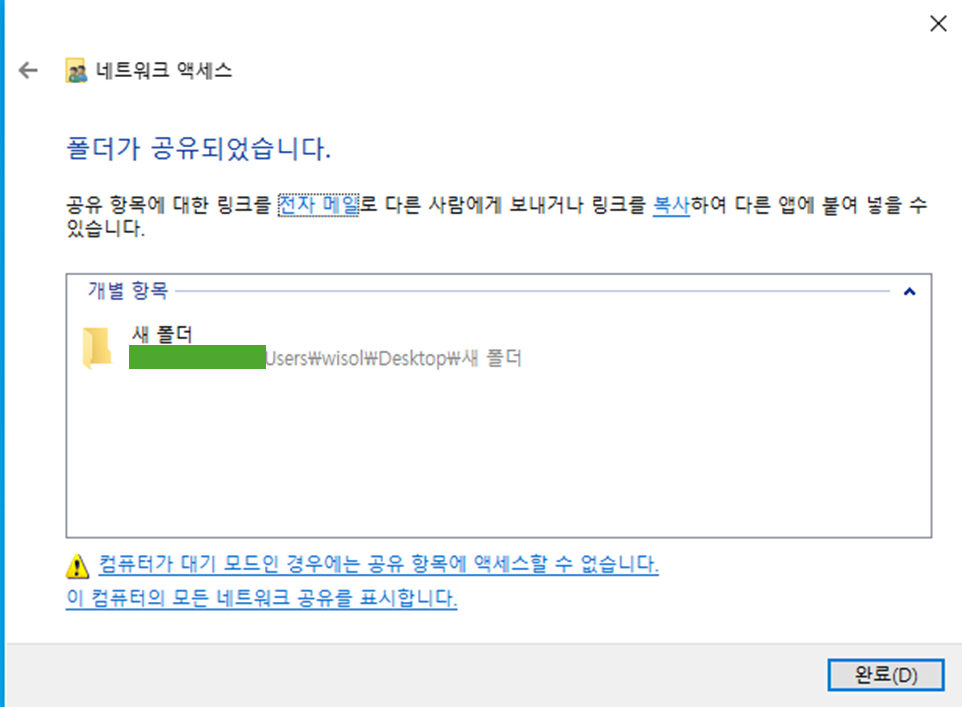
Task: Click the 네트워크 액세스 title text
Action: pos(164,71)
